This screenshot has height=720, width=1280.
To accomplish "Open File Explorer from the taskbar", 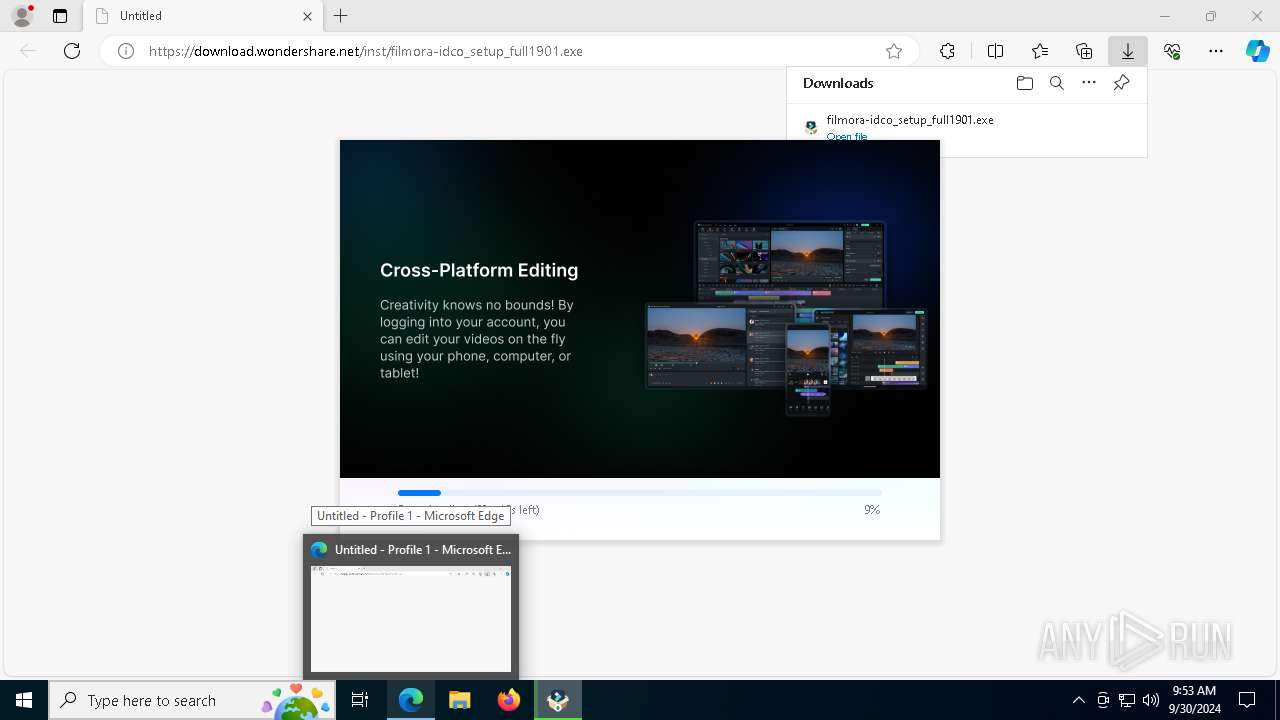I will pyautogui.click(x=460, y=700).
